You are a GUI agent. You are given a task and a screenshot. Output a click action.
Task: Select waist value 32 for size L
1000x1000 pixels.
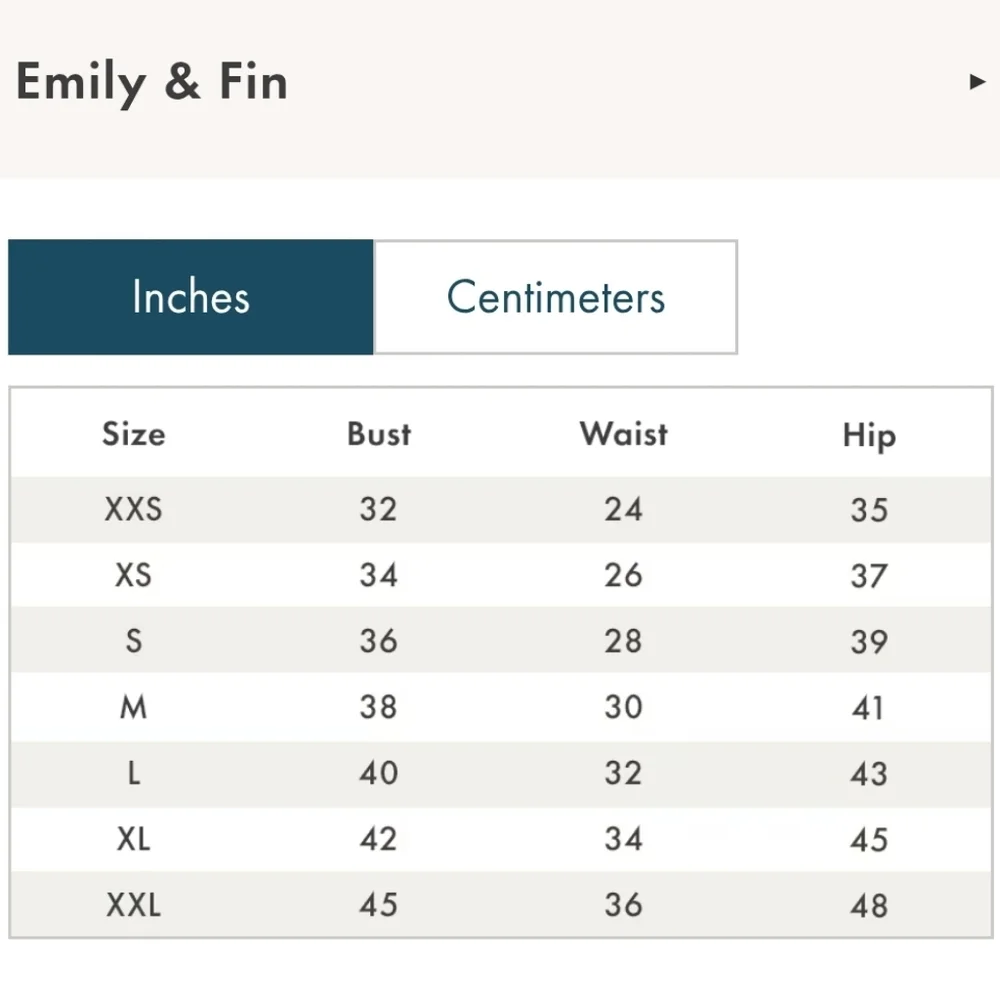tap(623, 773)
